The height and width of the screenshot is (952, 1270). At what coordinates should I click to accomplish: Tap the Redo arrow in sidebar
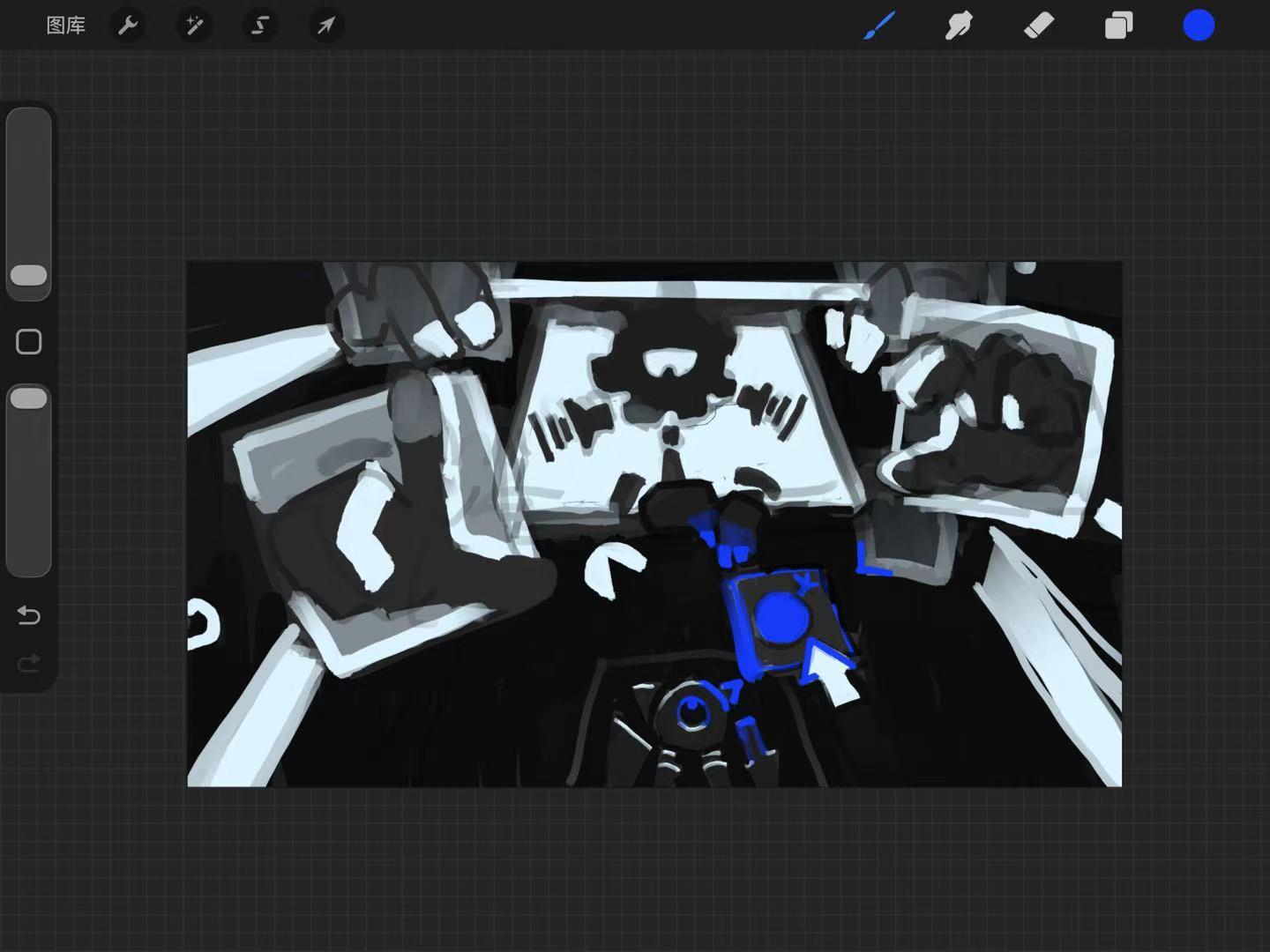pos(29,662)
